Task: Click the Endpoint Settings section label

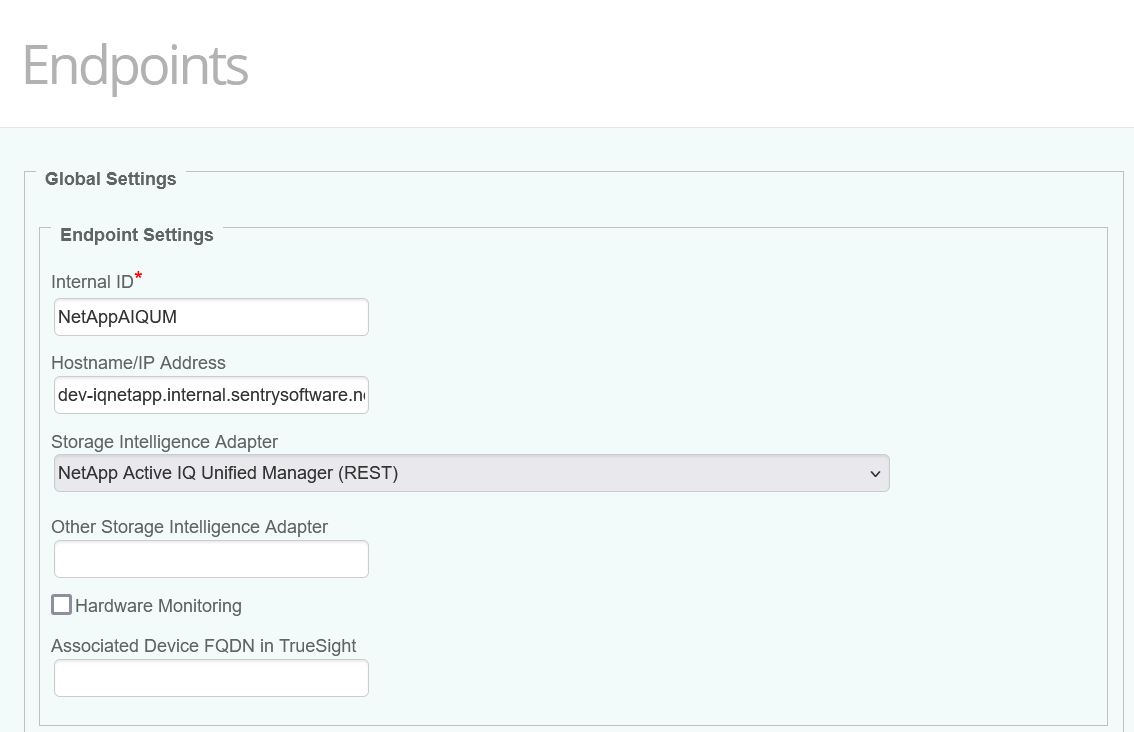Action: coord(136,234)
